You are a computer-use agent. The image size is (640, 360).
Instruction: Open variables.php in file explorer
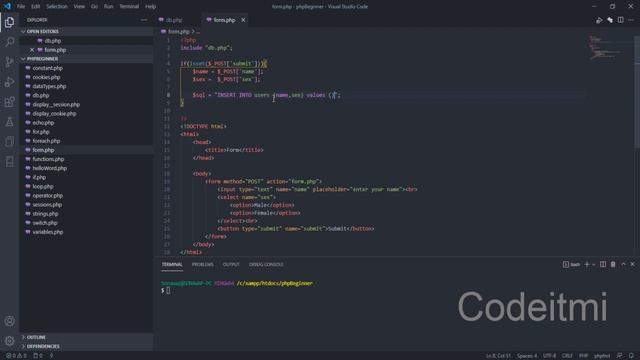pyautogui.click(x=48, y=232)
